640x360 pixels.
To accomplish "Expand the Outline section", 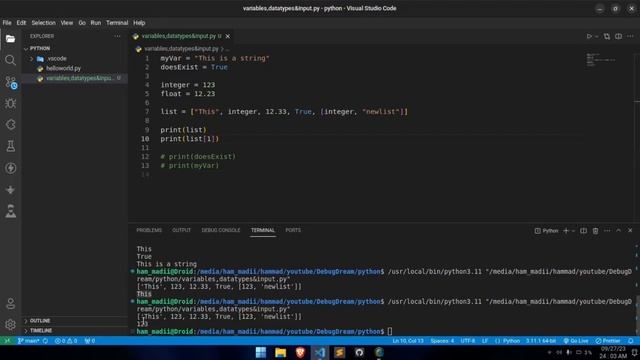I will coord(75,321).
